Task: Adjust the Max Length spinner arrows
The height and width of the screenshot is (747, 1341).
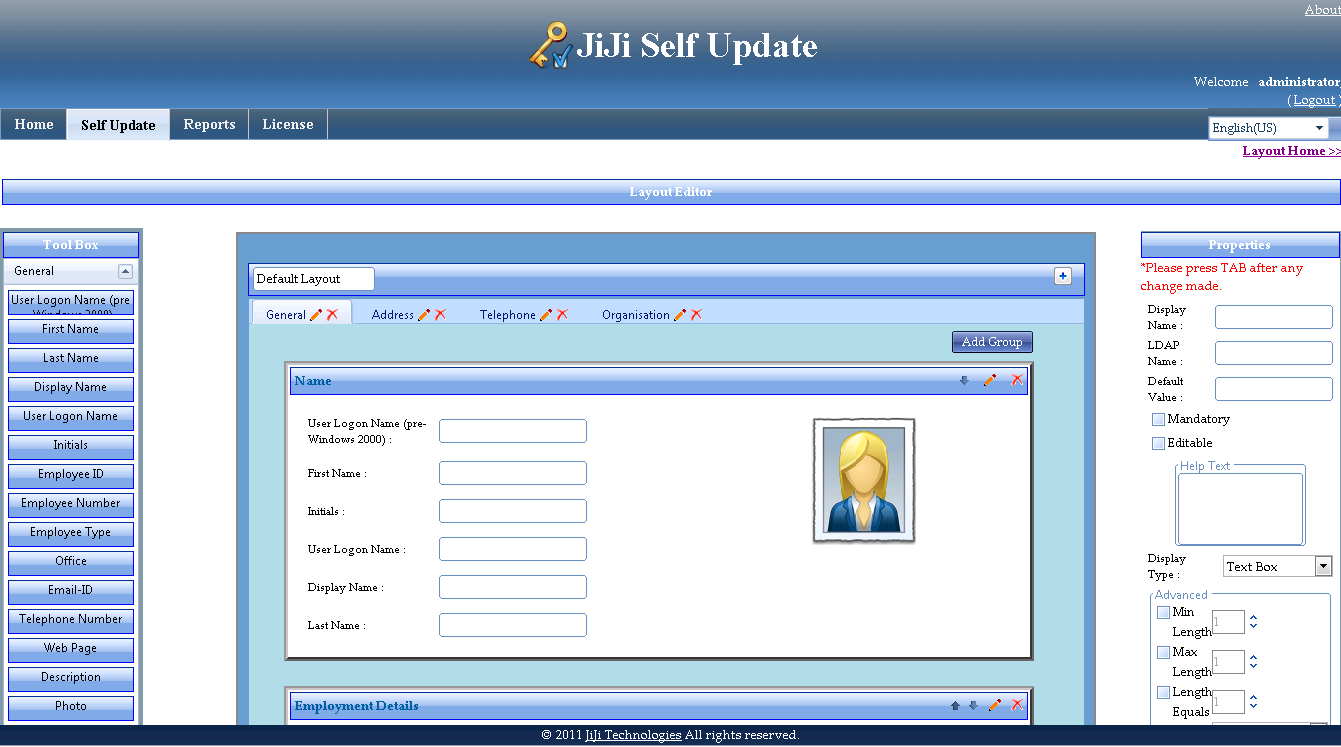Action: (1253, 662)
